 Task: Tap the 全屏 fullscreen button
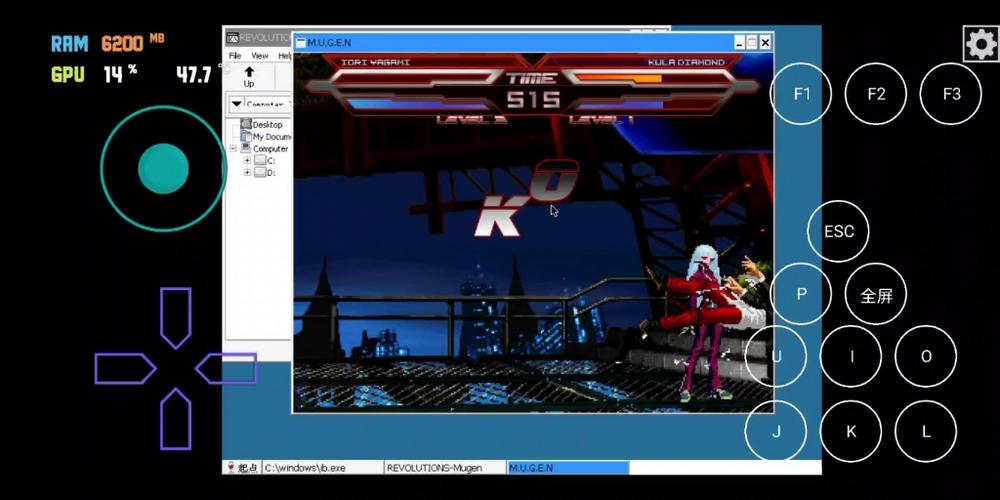[876, 294]
